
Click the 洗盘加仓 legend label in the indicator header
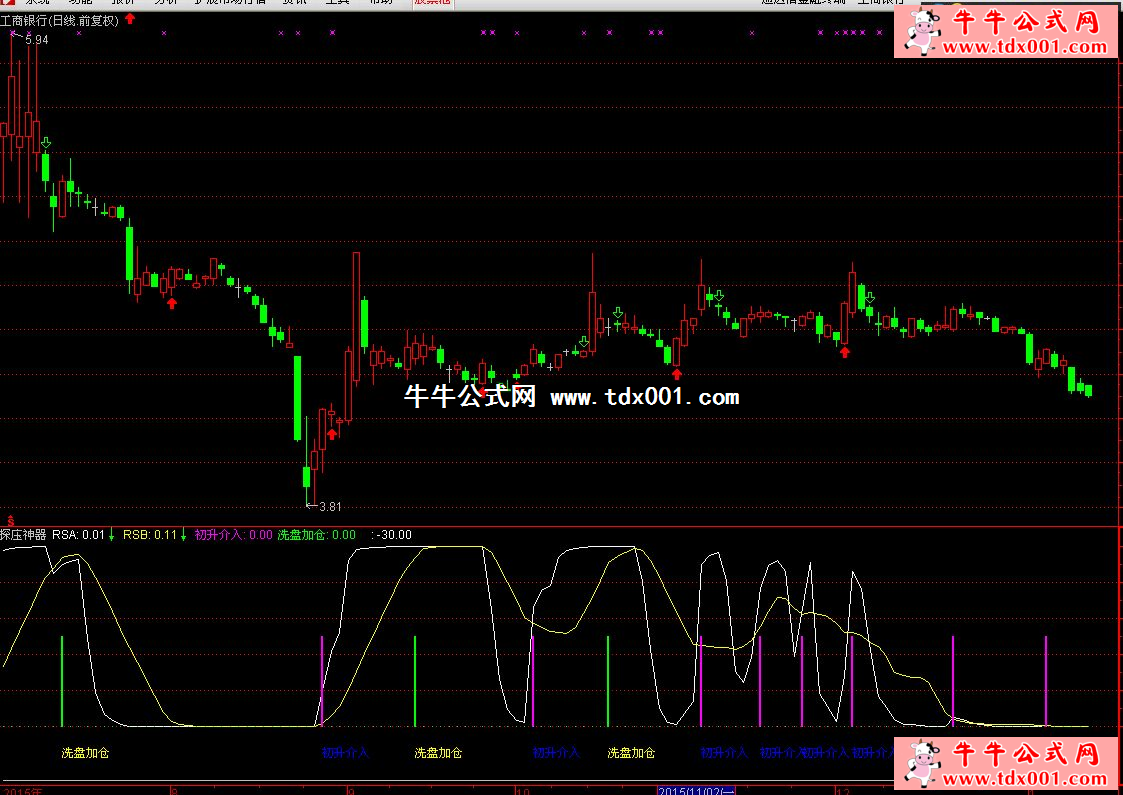coord(301,535)
